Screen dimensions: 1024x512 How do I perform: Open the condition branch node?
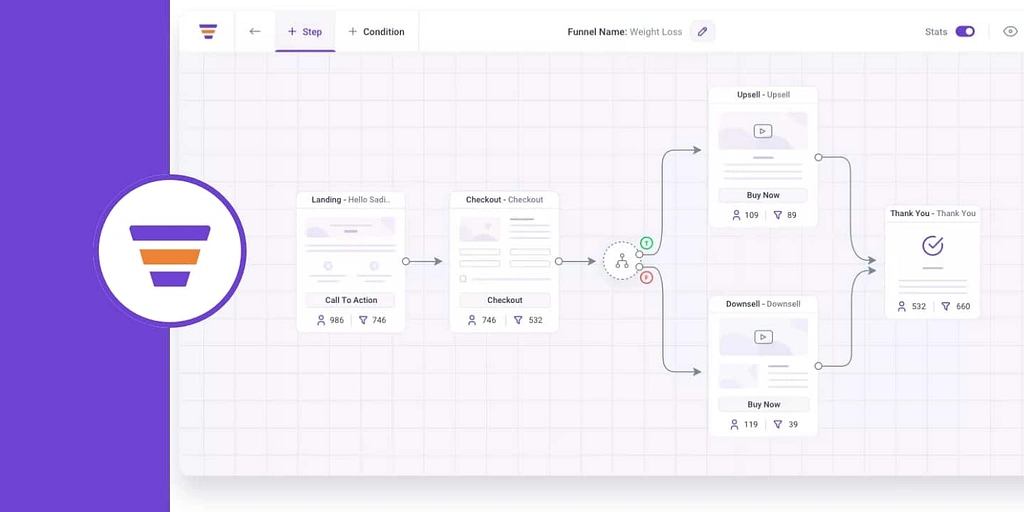[x=622, y=261]
